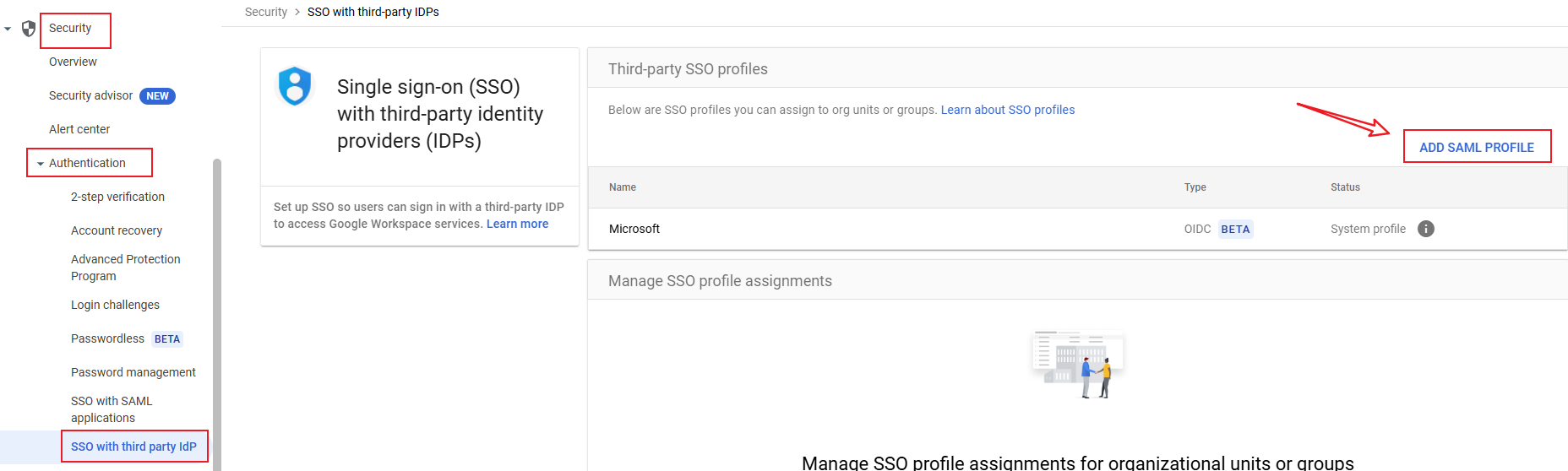
Task: Open the Learn more link
Action: point(517,224)
